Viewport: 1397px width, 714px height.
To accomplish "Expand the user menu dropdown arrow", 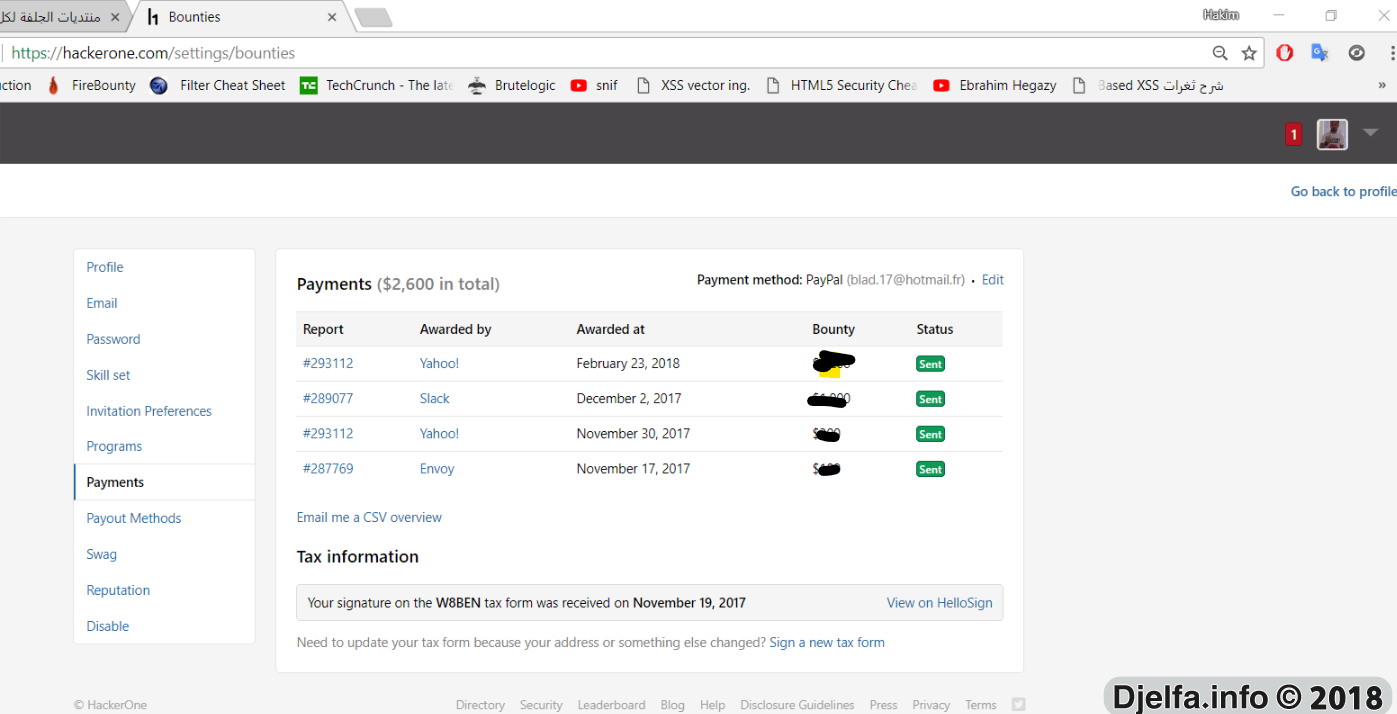I will (x=1370, y=133).
